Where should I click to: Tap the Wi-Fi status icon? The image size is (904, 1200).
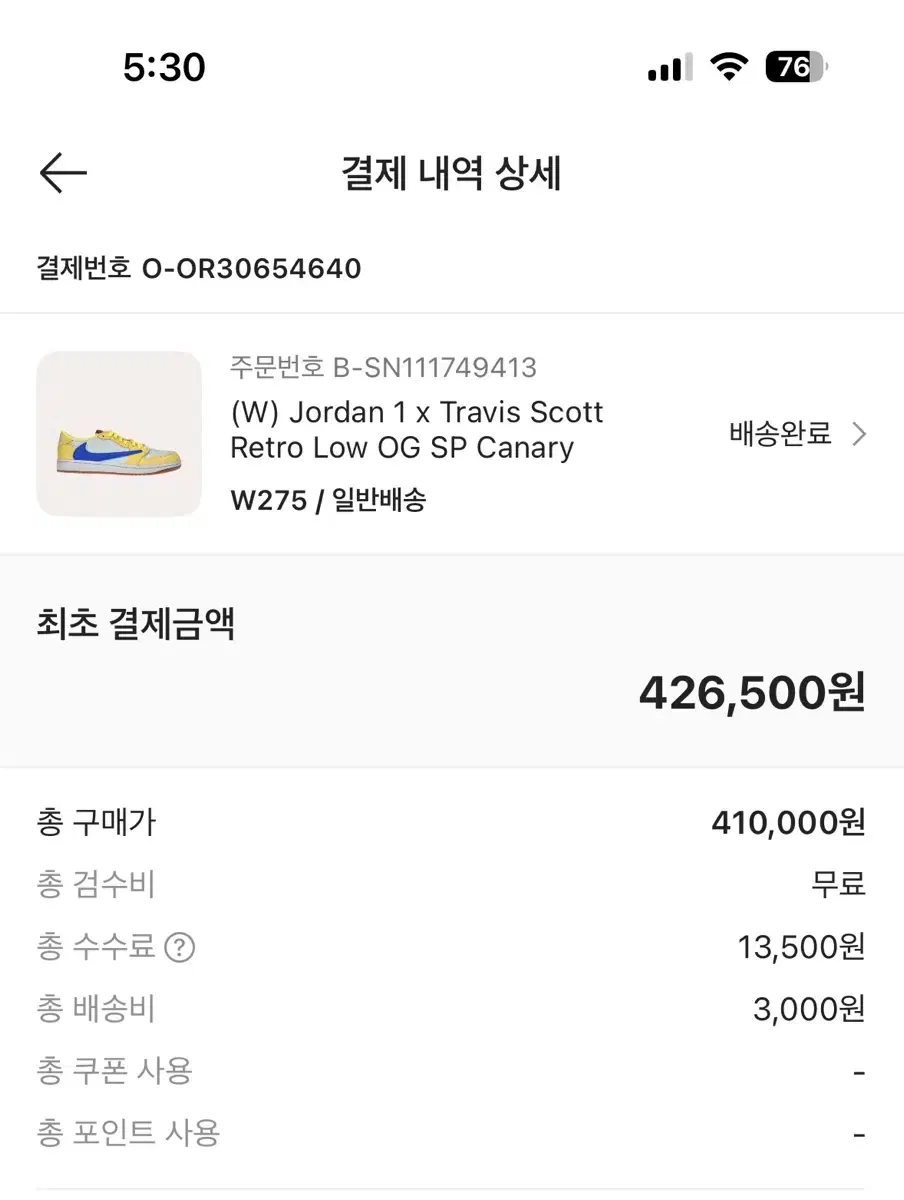pos(729,68)
